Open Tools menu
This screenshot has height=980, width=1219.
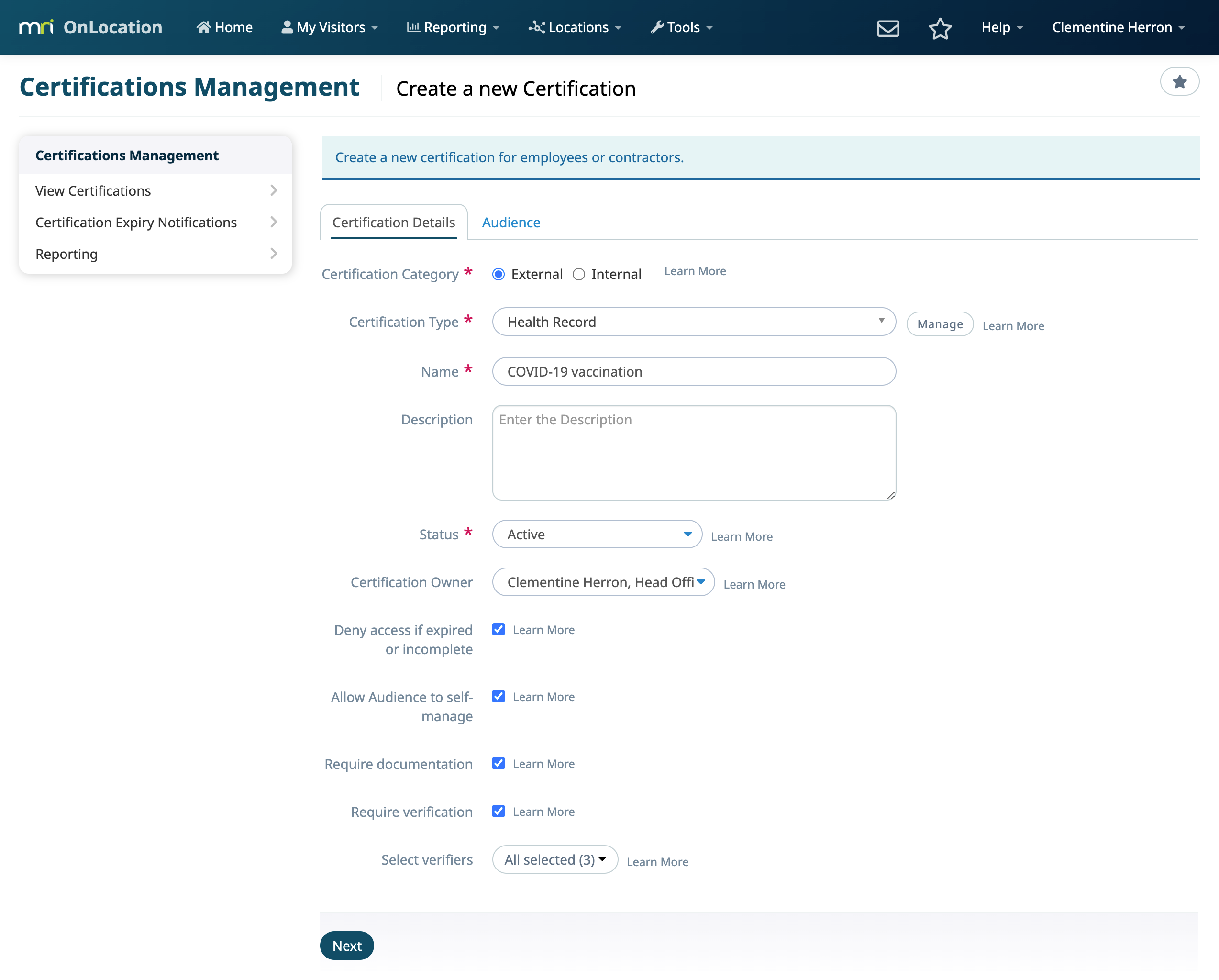[682, 27]
